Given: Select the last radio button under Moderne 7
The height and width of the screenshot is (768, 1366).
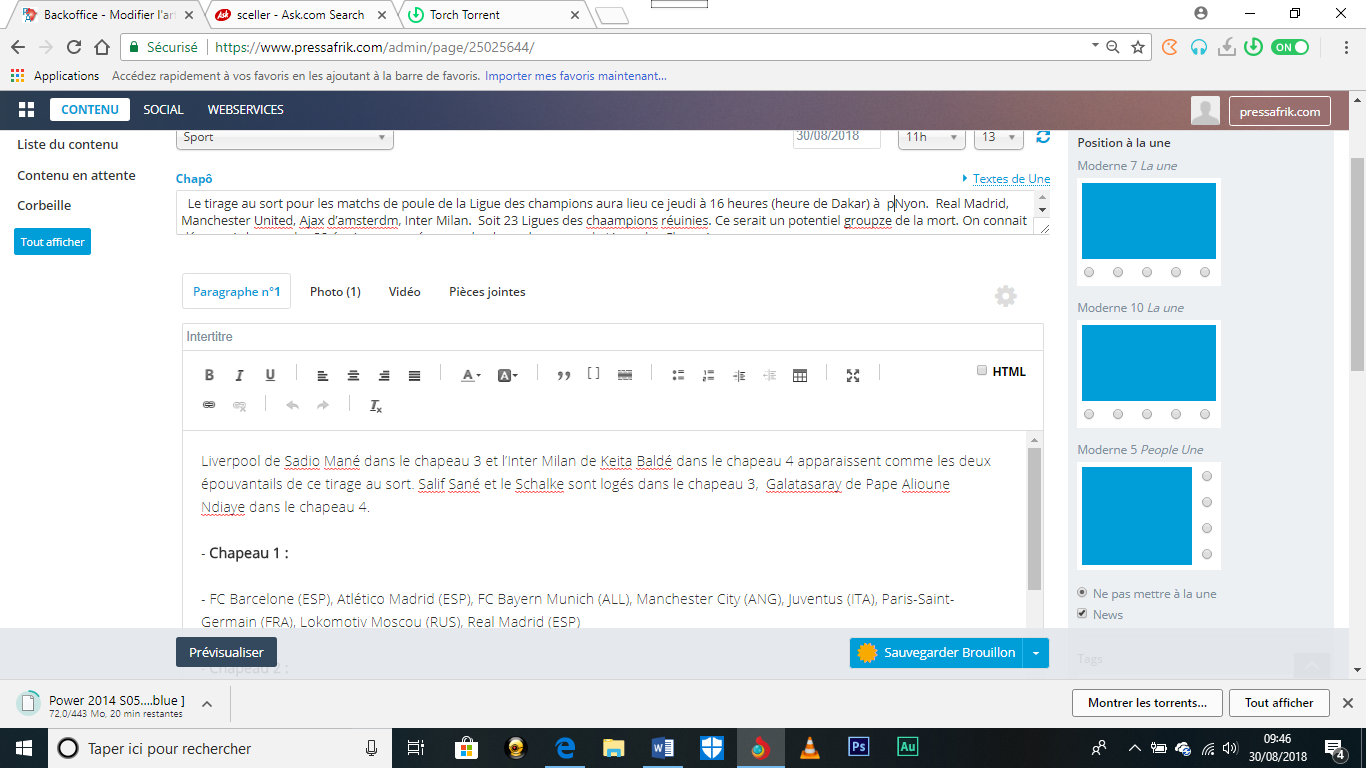Looking at the screenshot, I should tap(1205, 272).
